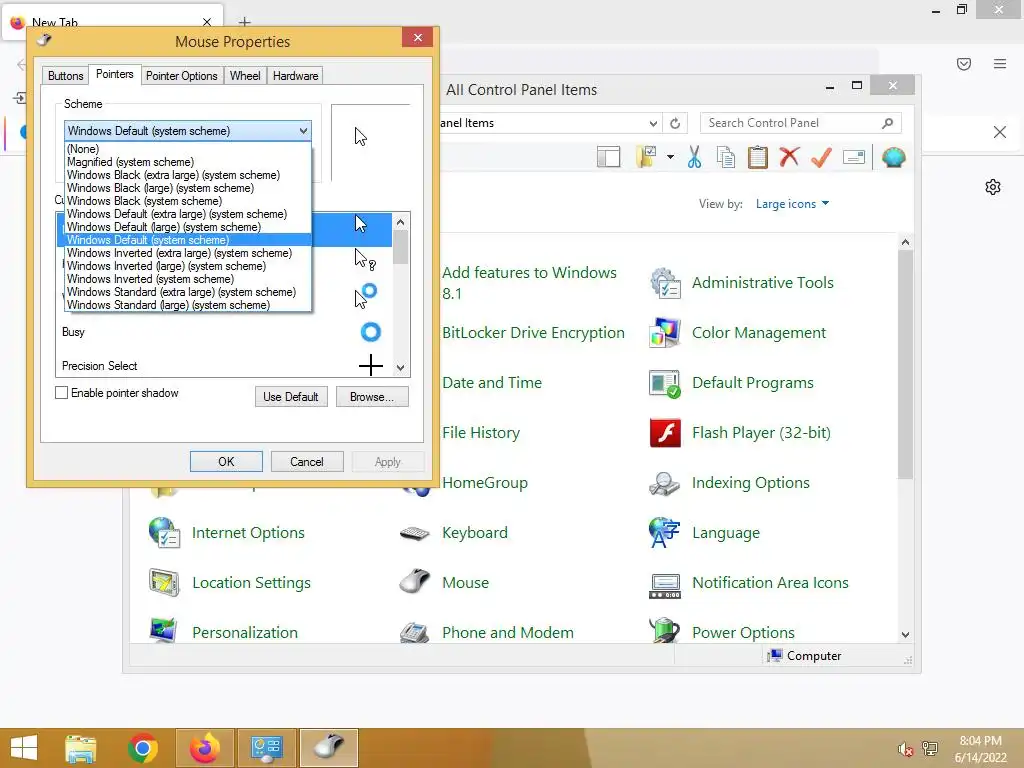This screenshot has width=1024, height=768.
Task: Click the layout pane icon in toolbar
Action: [x=609, y=157]
